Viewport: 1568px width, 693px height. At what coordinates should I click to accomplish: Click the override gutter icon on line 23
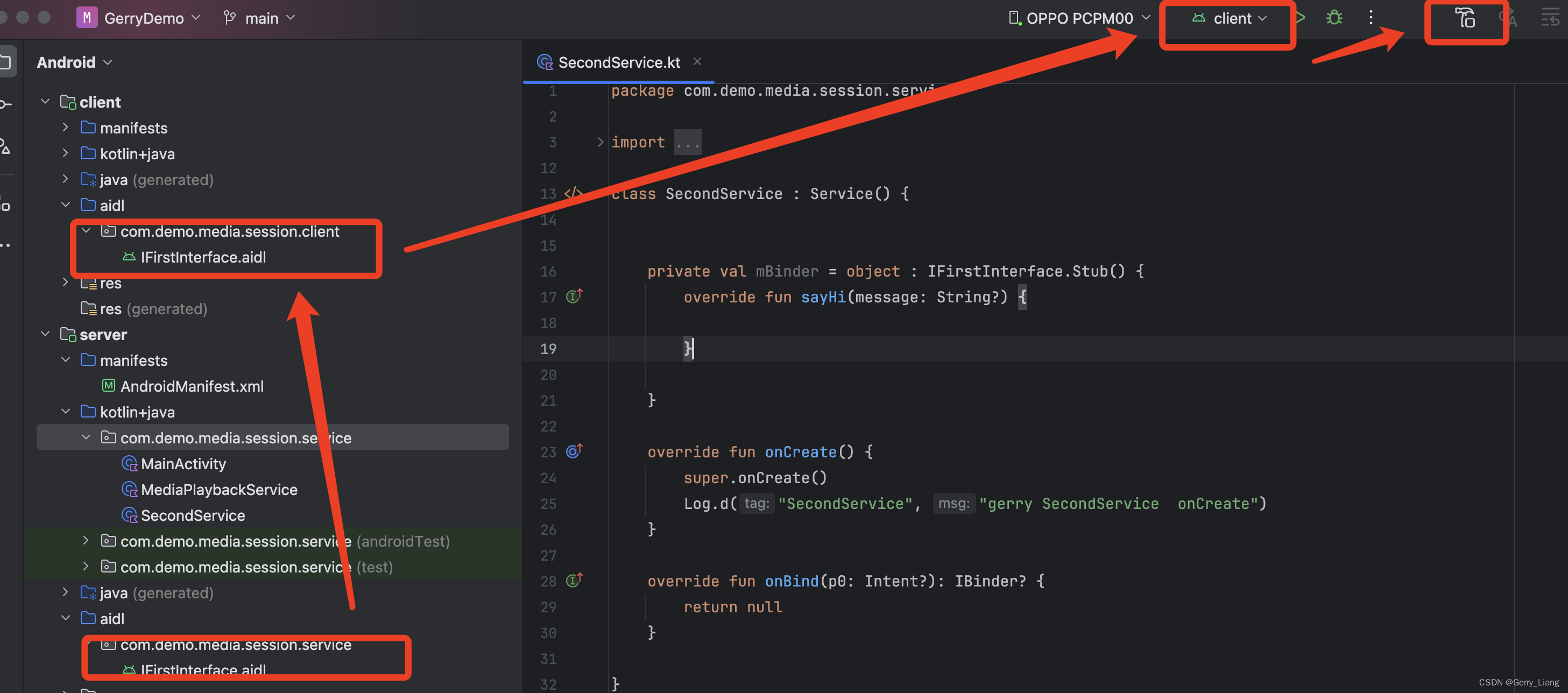pyautogui.click(x=574, y=451)
